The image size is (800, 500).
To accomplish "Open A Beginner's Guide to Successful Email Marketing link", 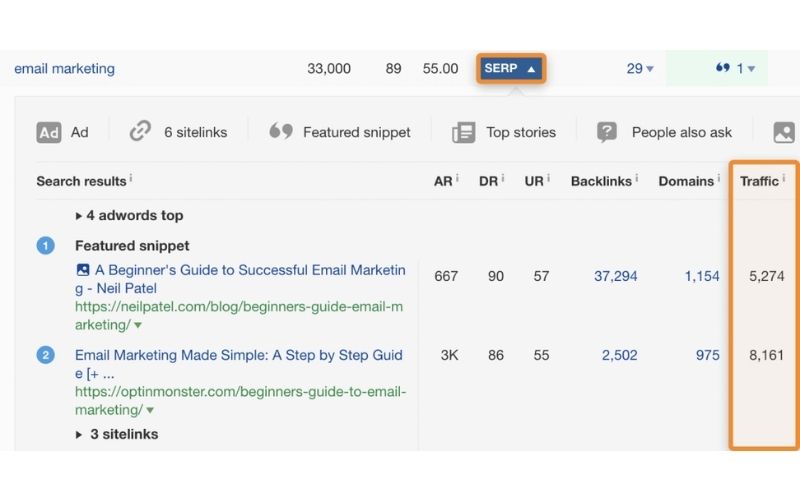I will click(x=240, y=279).
